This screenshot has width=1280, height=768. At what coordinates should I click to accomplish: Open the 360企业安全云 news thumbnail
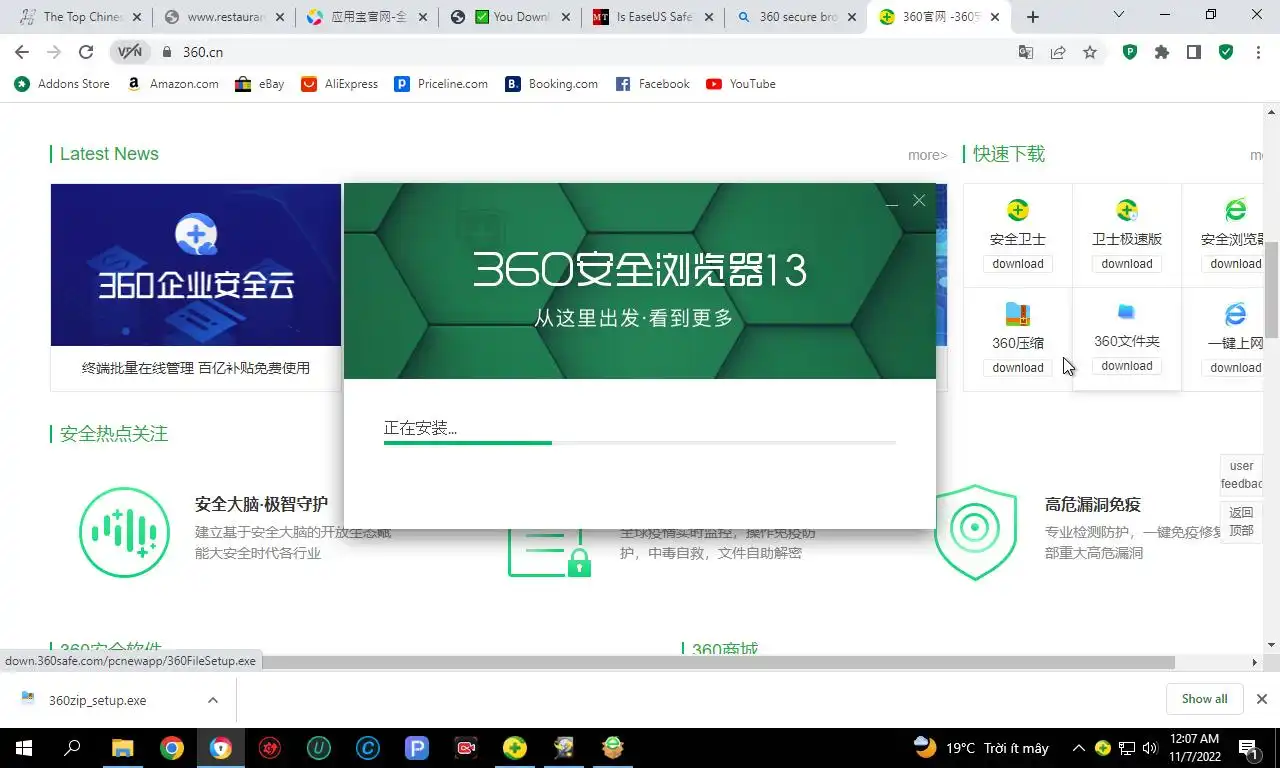click(196, 265)
